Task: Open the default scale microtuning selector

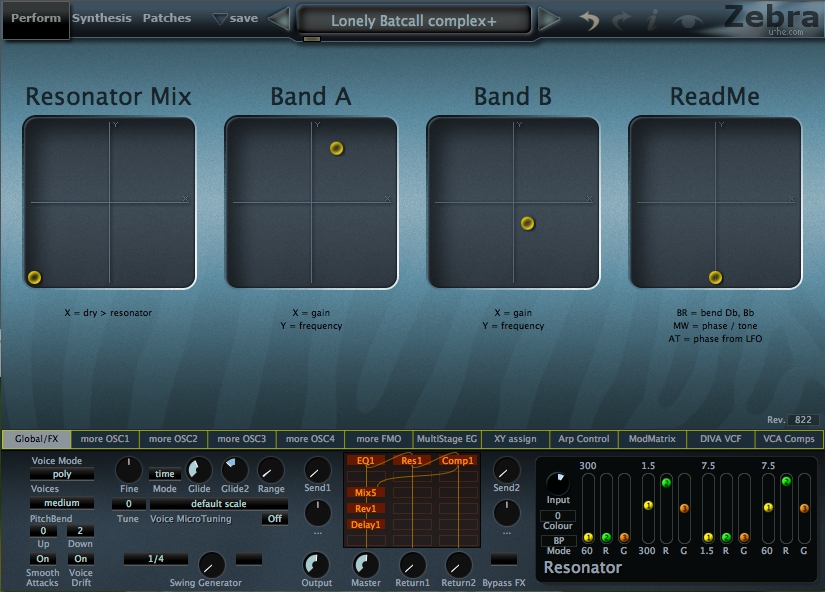Action: (x=218, y=504)
